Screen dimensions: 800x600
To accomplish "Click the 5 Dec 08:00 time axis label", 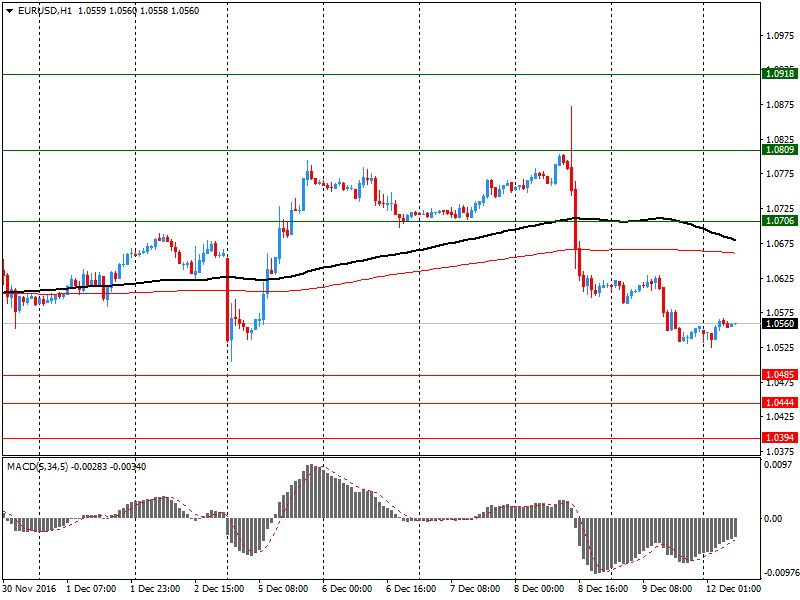I will pos(283,589).
